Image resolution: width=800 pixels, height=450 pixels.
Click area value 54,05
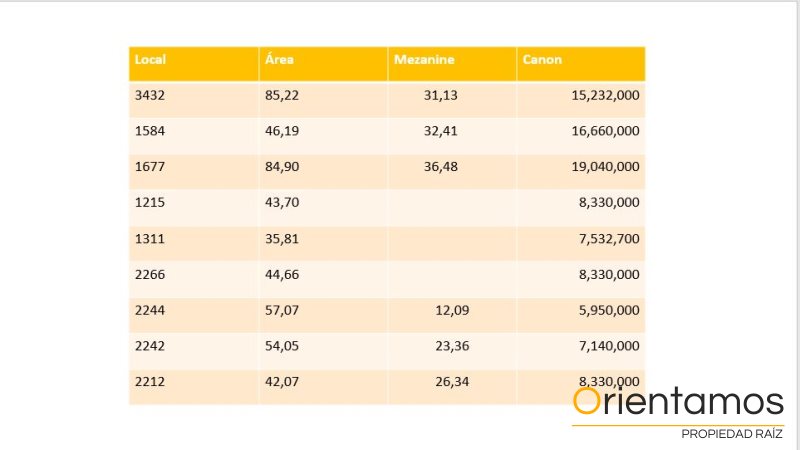tap(282, 345)
